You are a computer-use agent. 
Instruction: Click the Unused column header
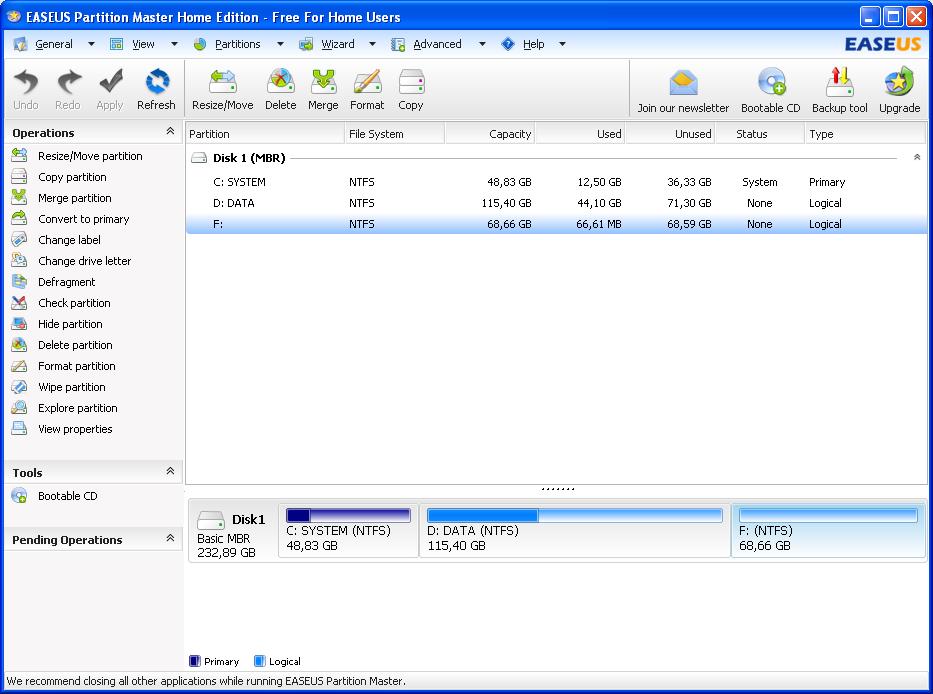[671, 134]
